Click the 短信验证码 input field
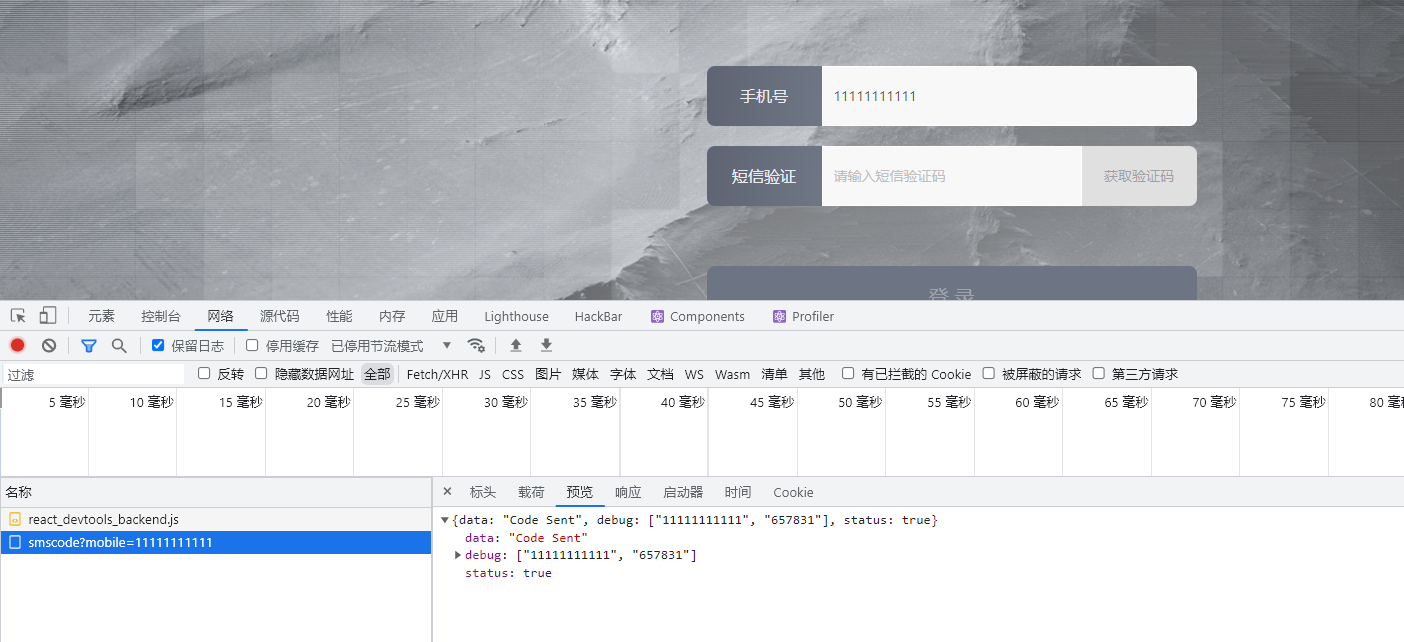1404x642 pixels. click(950, 176)
